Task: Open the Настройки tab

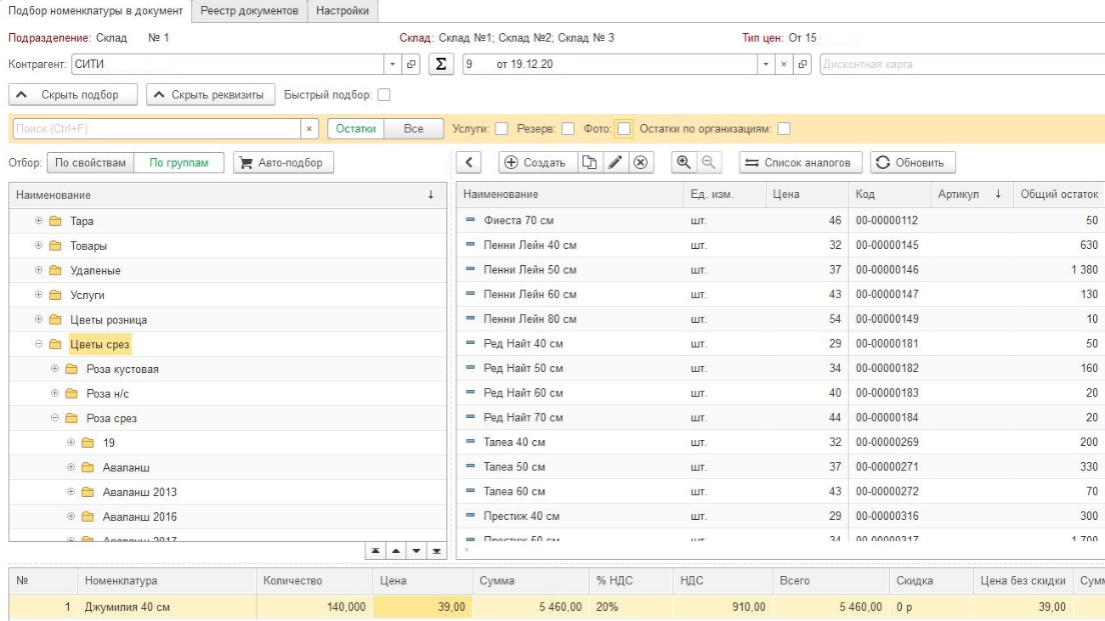Action: tap(342, 11)
